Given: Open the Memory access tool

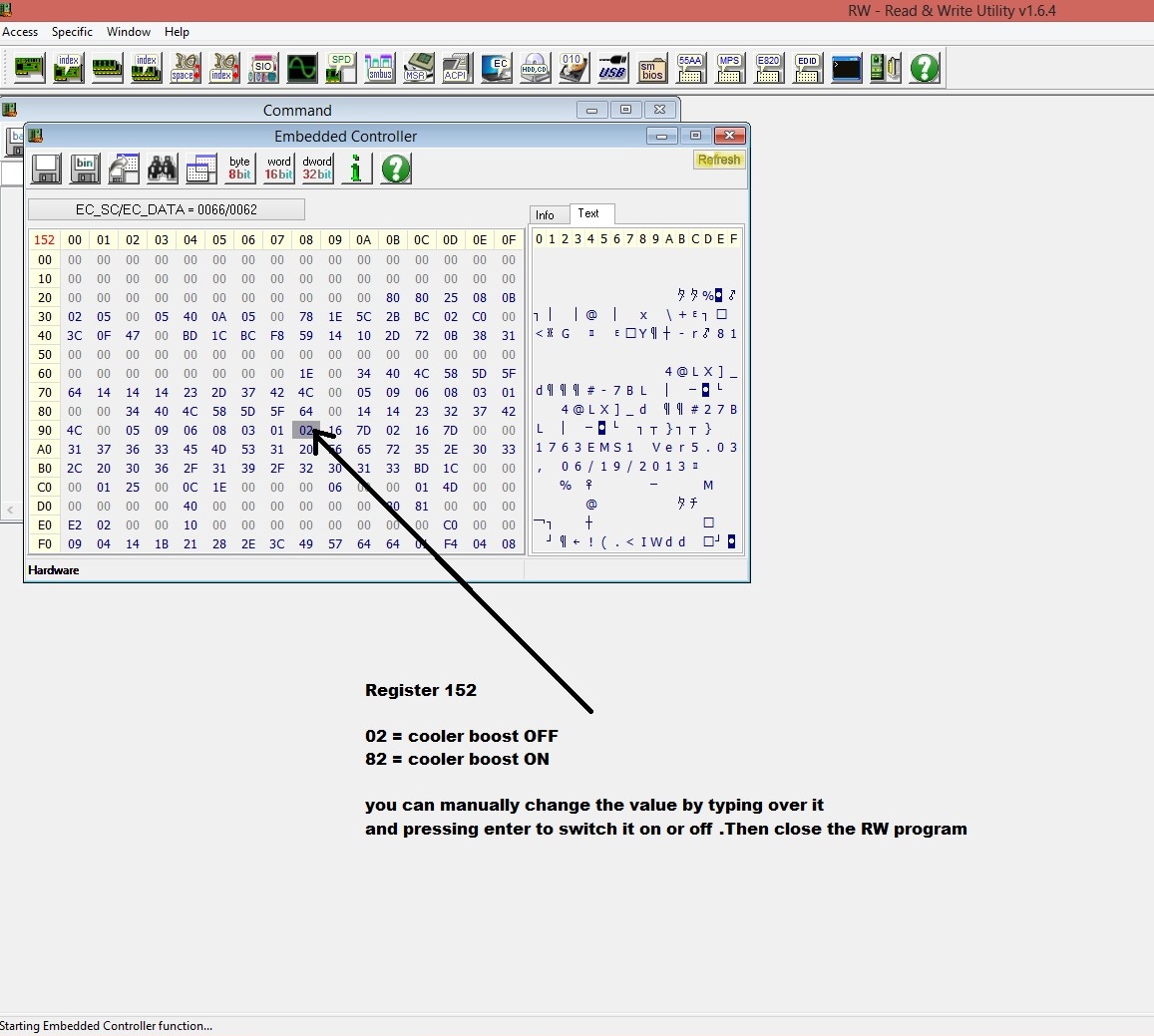Looking at the screenshot, I should pyautogui.click(x=108, y=68).
